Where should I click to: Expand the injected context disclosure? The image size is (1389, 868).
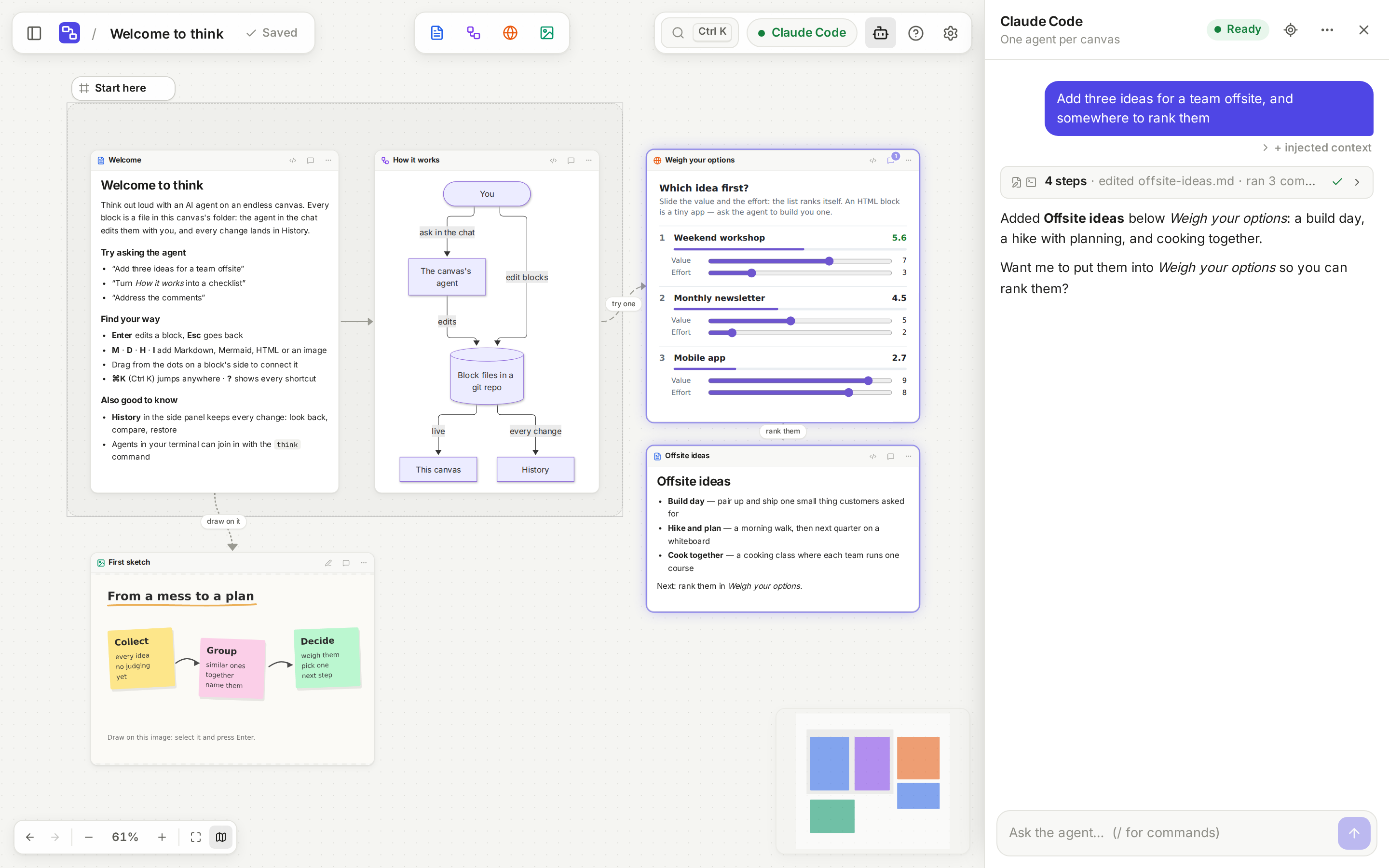coord(1317,148)
